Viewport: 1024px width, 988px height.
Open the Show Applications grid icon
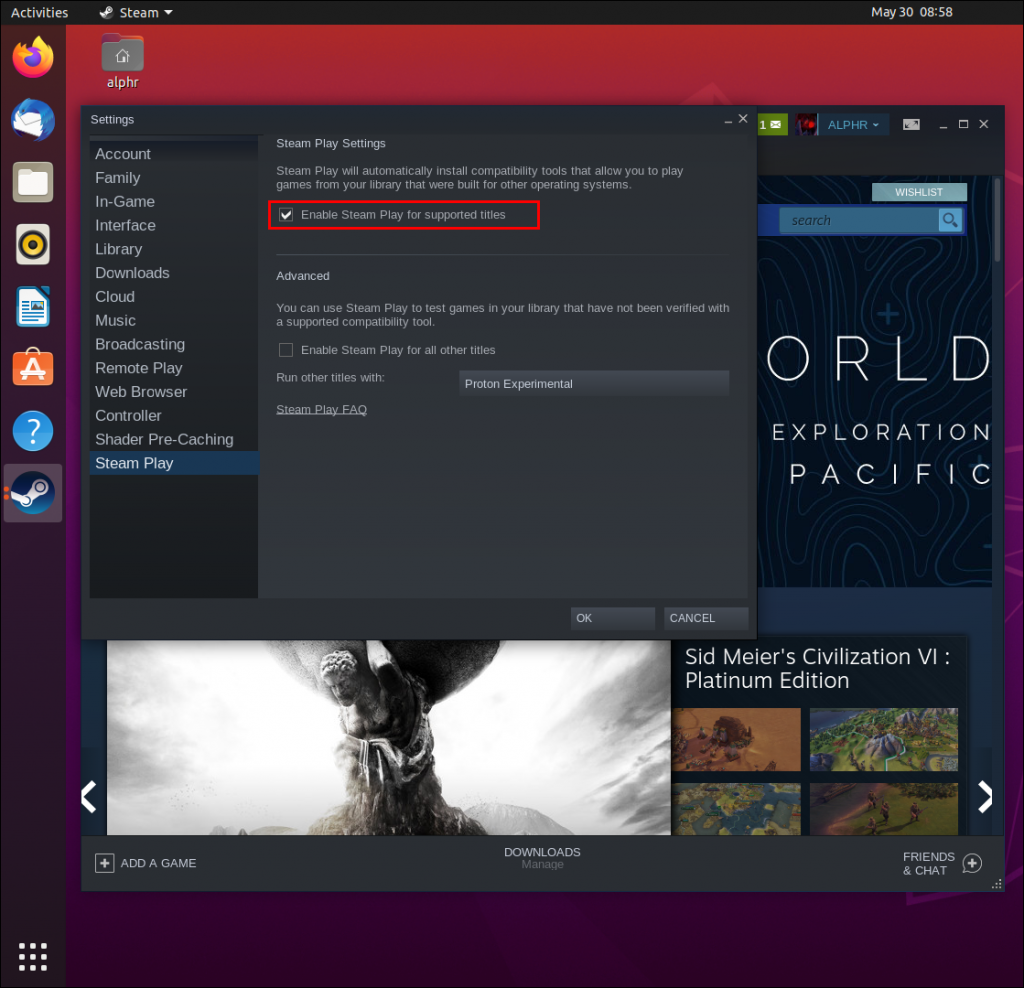tap(33, 957)
